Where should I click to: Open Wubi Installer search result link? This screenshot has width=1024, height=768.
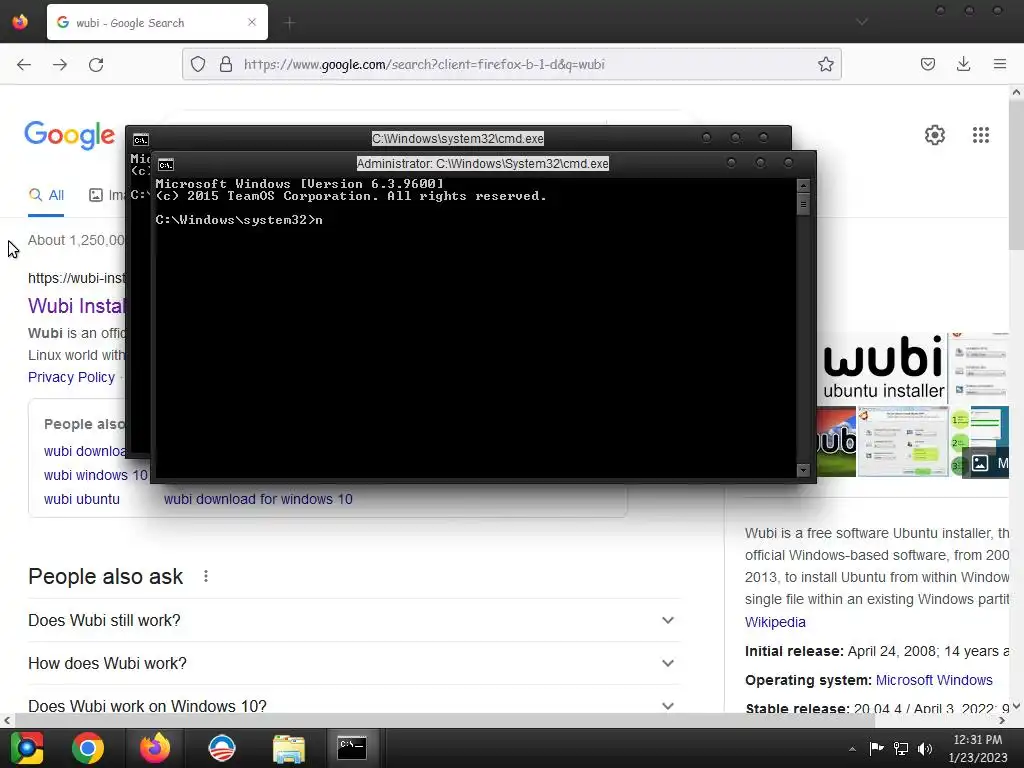tap(76, 306)
